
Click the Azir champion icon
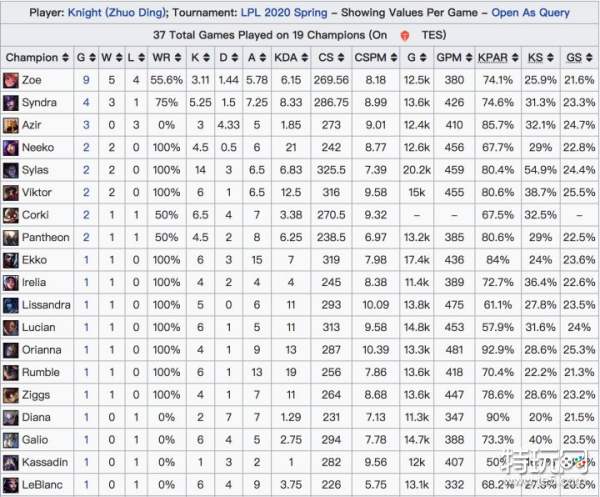(11, 125)
